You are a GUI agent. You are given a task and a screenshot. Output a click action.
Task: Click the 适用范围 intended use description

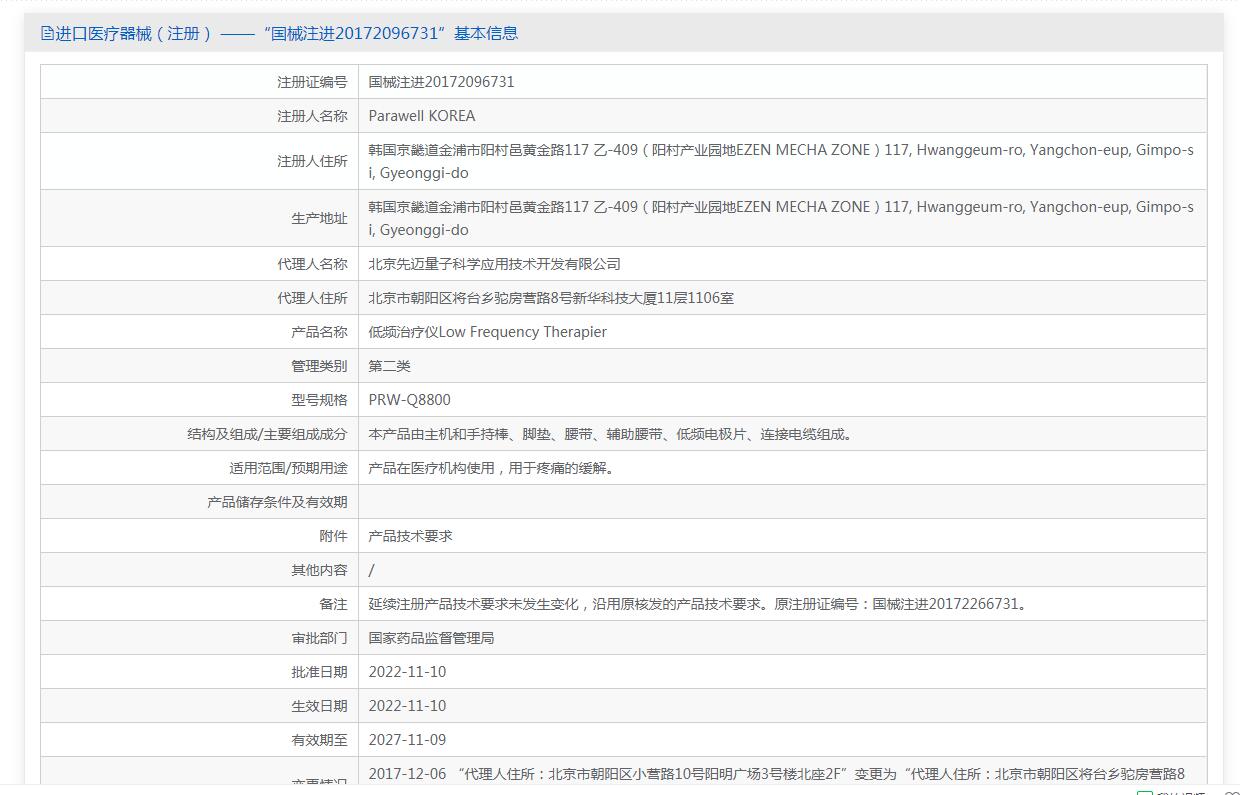coord(491,468)
